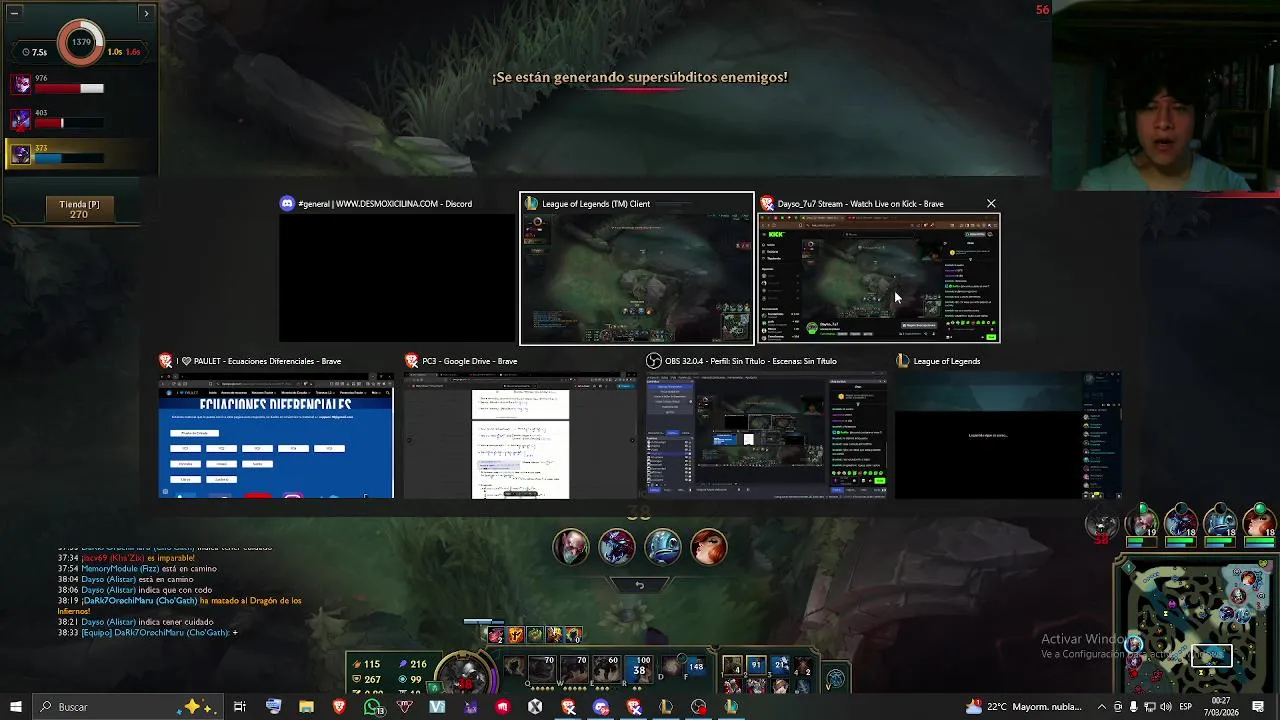Image resolution: width=1280 pixels, height=720 pixels.
Task: Click the teammate portrait with 373 health
Action: tap(21, 155)
